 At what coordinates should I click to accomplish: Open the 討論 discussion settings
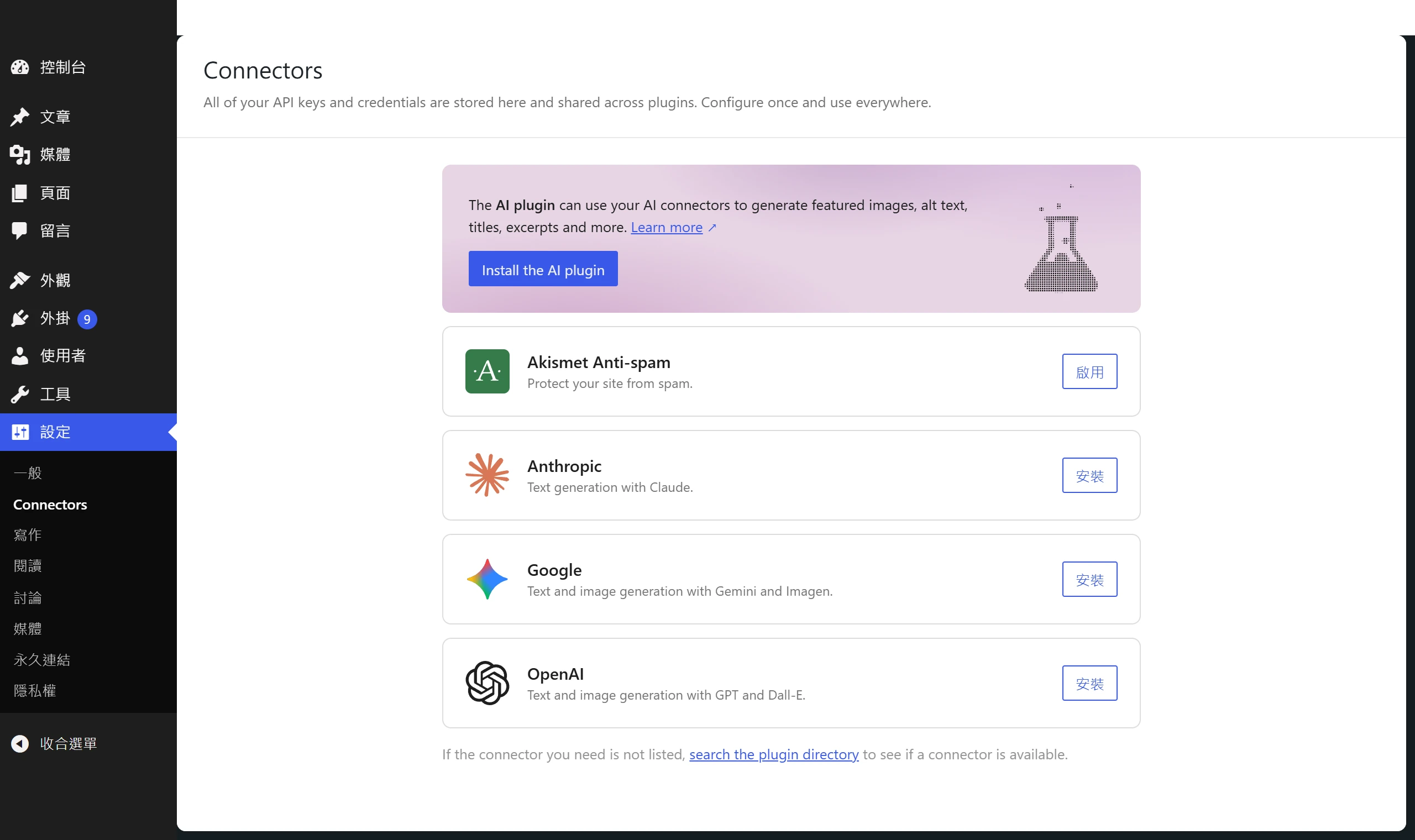point(28,598)
